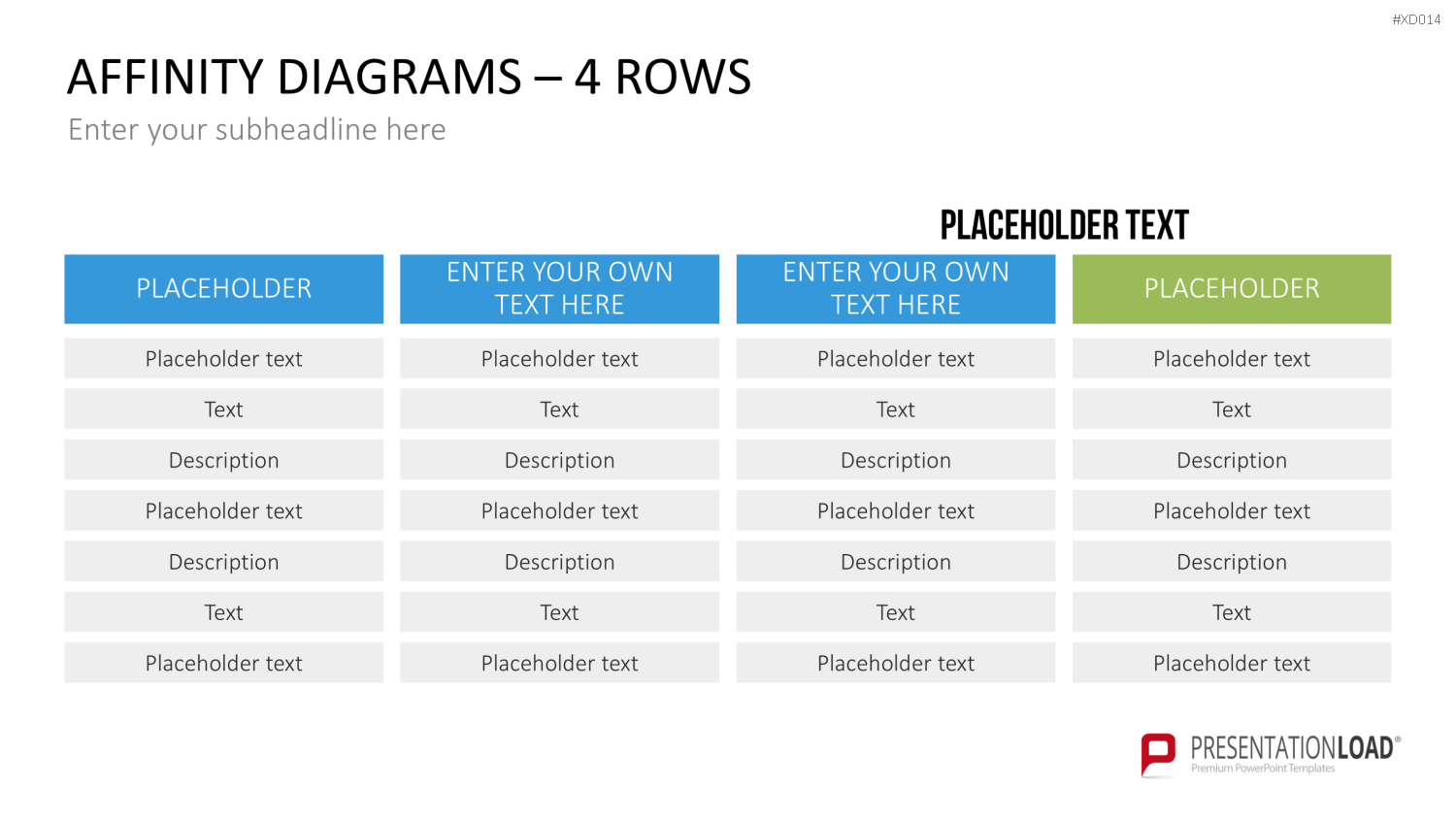Select the AFFINITY DIAGRAMS – 4 ROWS title

(409, 78)
